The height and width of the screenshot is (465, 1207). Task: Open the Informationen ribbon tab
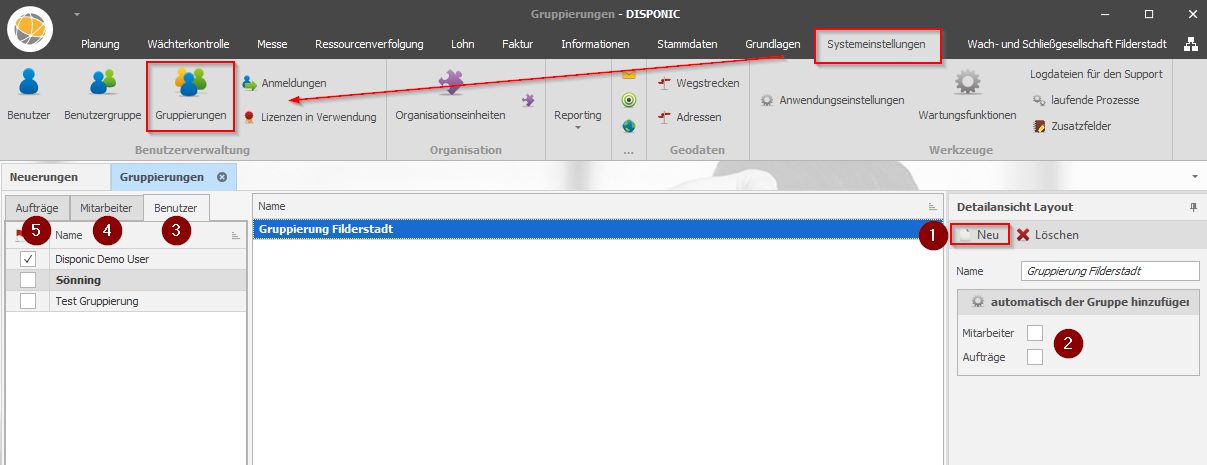click(595, 44)
